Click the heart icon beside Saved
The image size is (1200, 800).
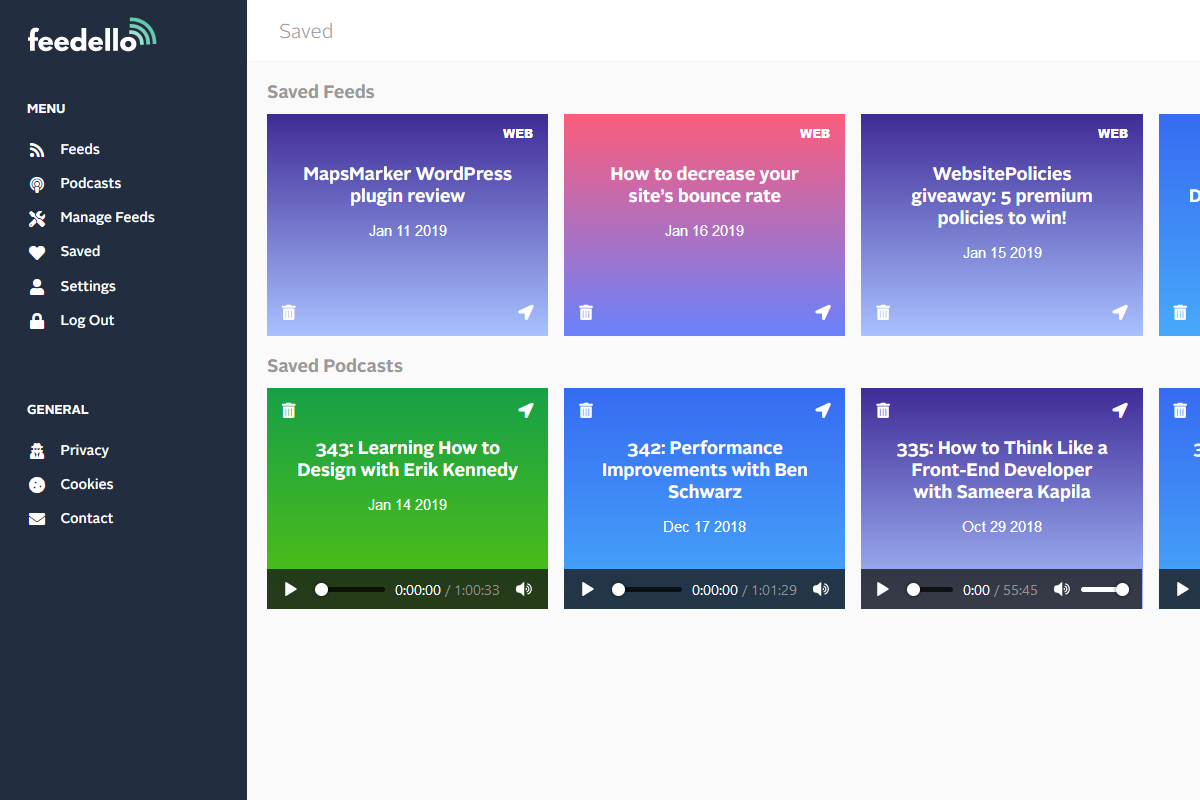coord(37,252)
